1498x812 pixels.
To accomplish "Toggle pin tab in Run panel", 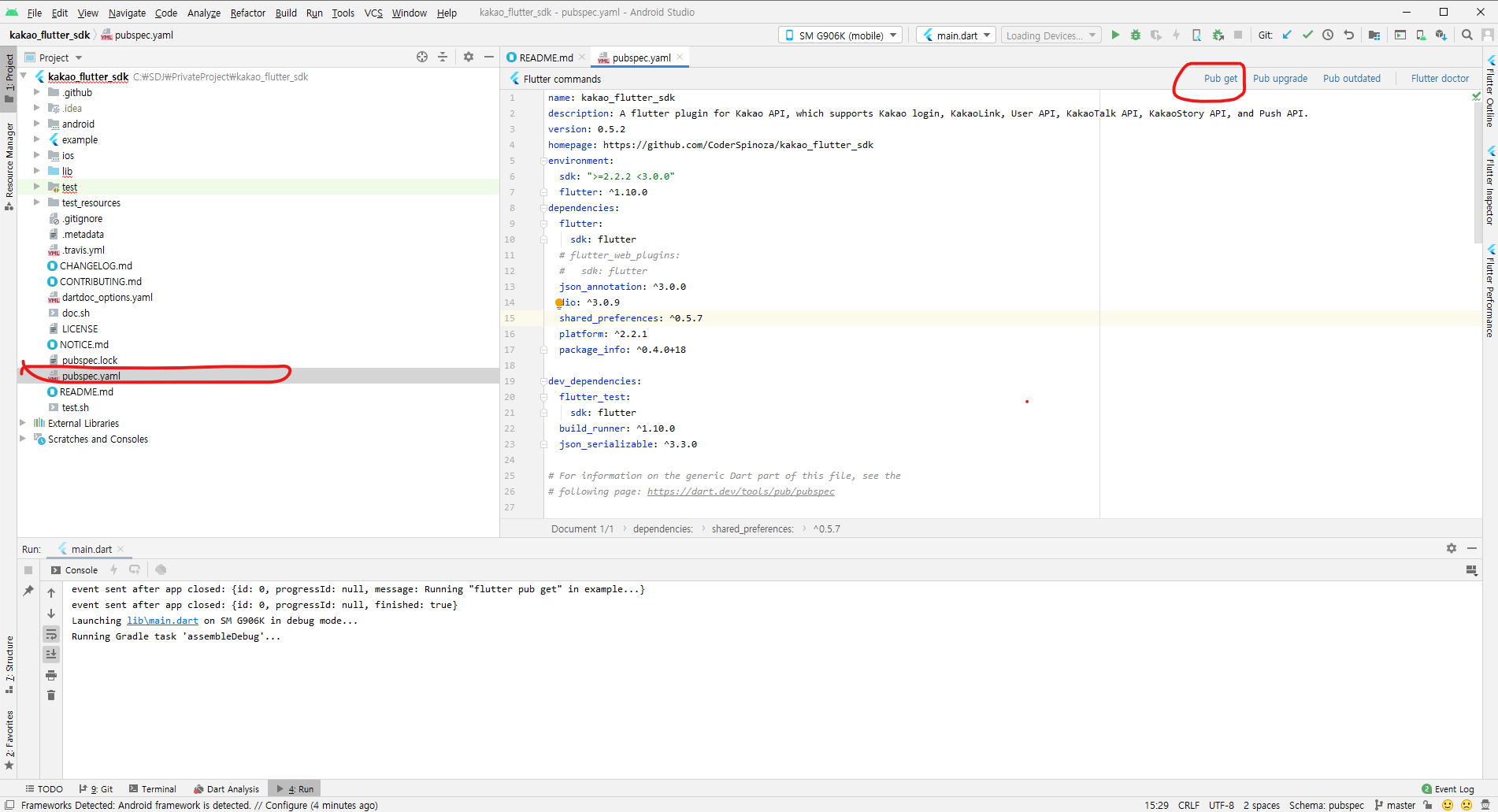I will pyautogui.click(x=28, y=591).
